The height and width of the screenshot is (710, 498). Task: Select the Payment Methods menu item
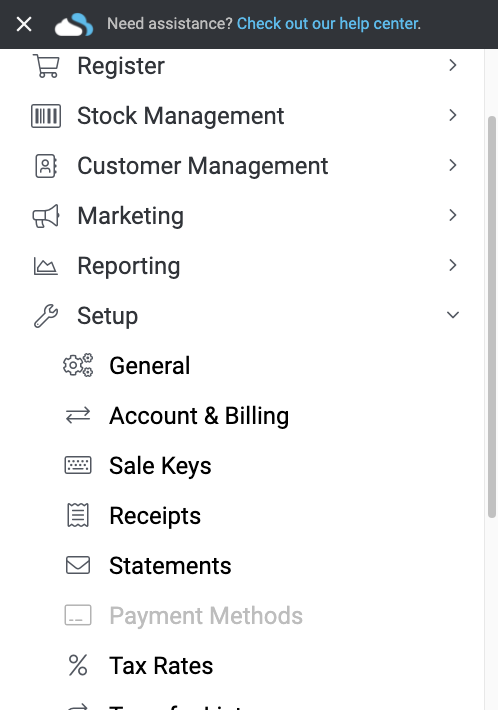[206, 615]
